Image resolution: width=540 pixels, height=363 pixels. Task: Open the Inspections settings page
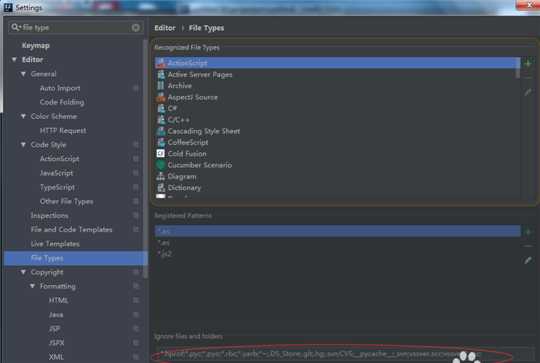coord(50,216)
